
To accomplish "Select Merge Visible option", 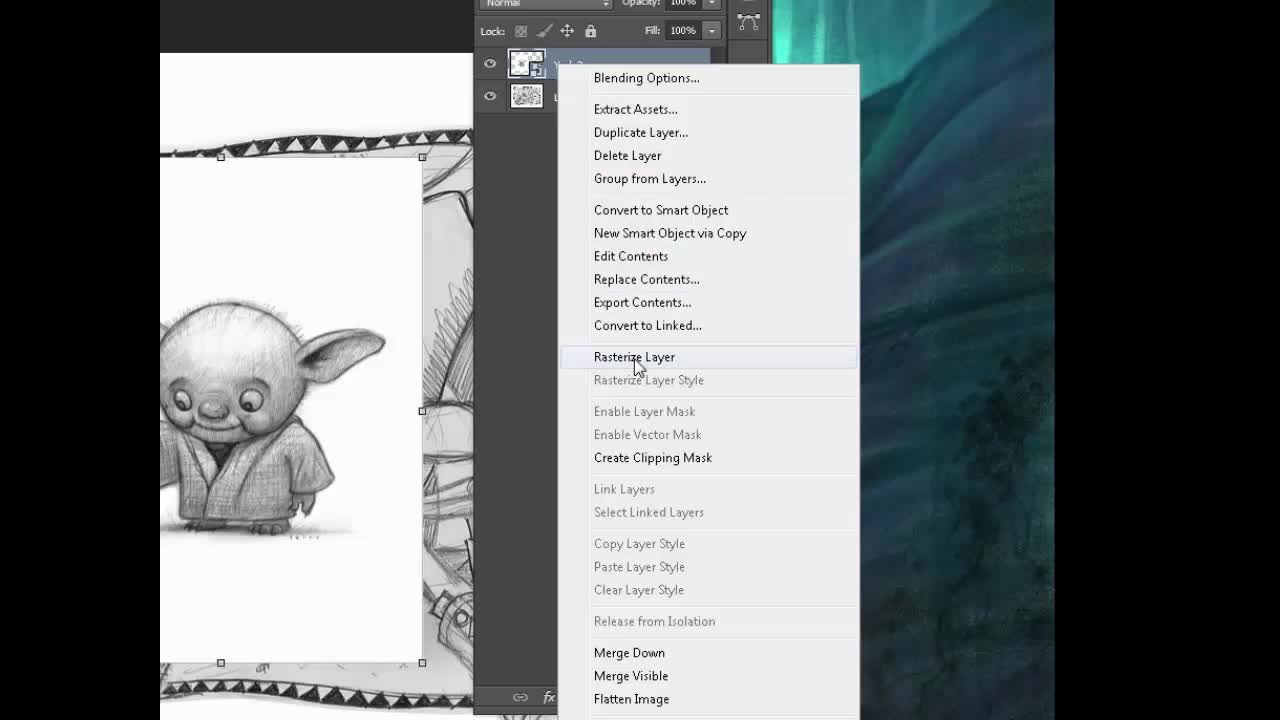I will (x=630, y=676).
